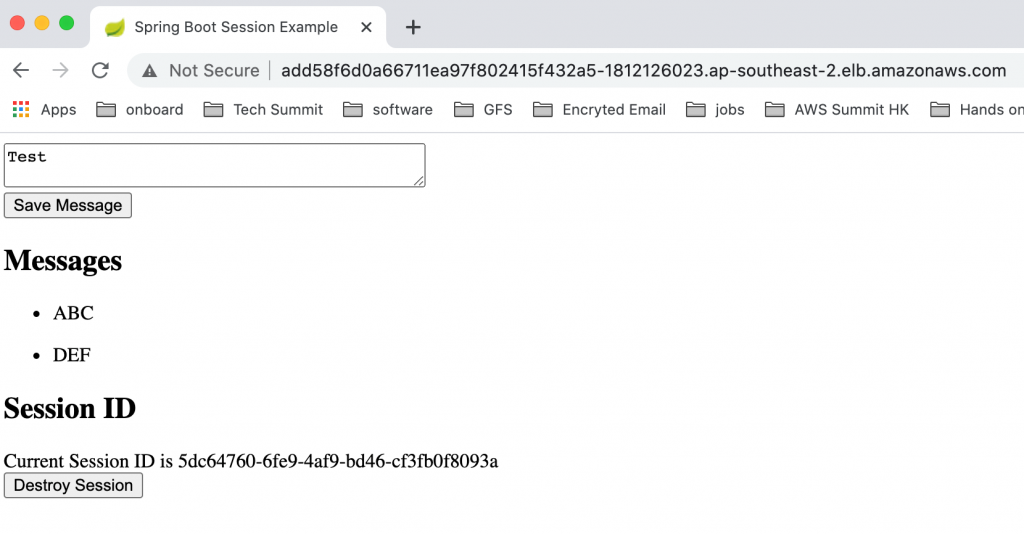Open the onboard bookmarks folder
This screenshot has height=534, width=1024.
(140, 109)
